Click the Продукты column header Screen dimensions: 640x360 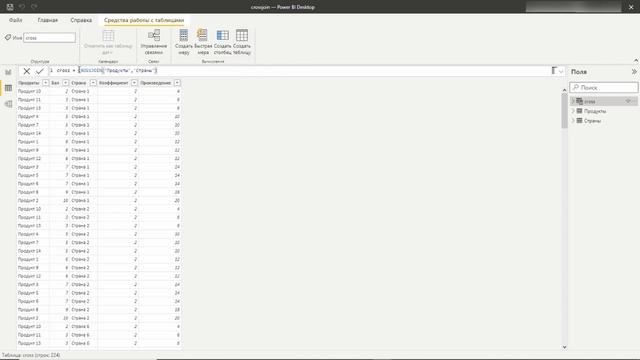click(x=29, y=83)
